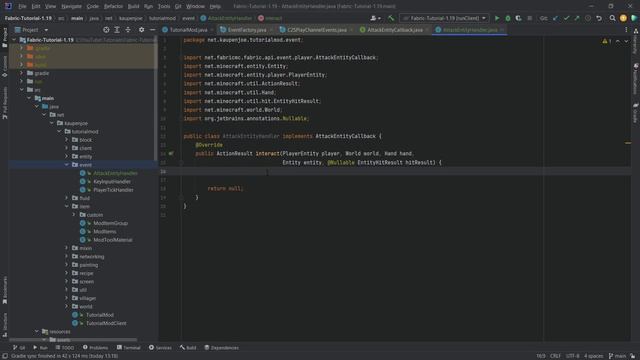
Task: Toggle the Notifications tool window on right stripe
Action: (636, 79)
